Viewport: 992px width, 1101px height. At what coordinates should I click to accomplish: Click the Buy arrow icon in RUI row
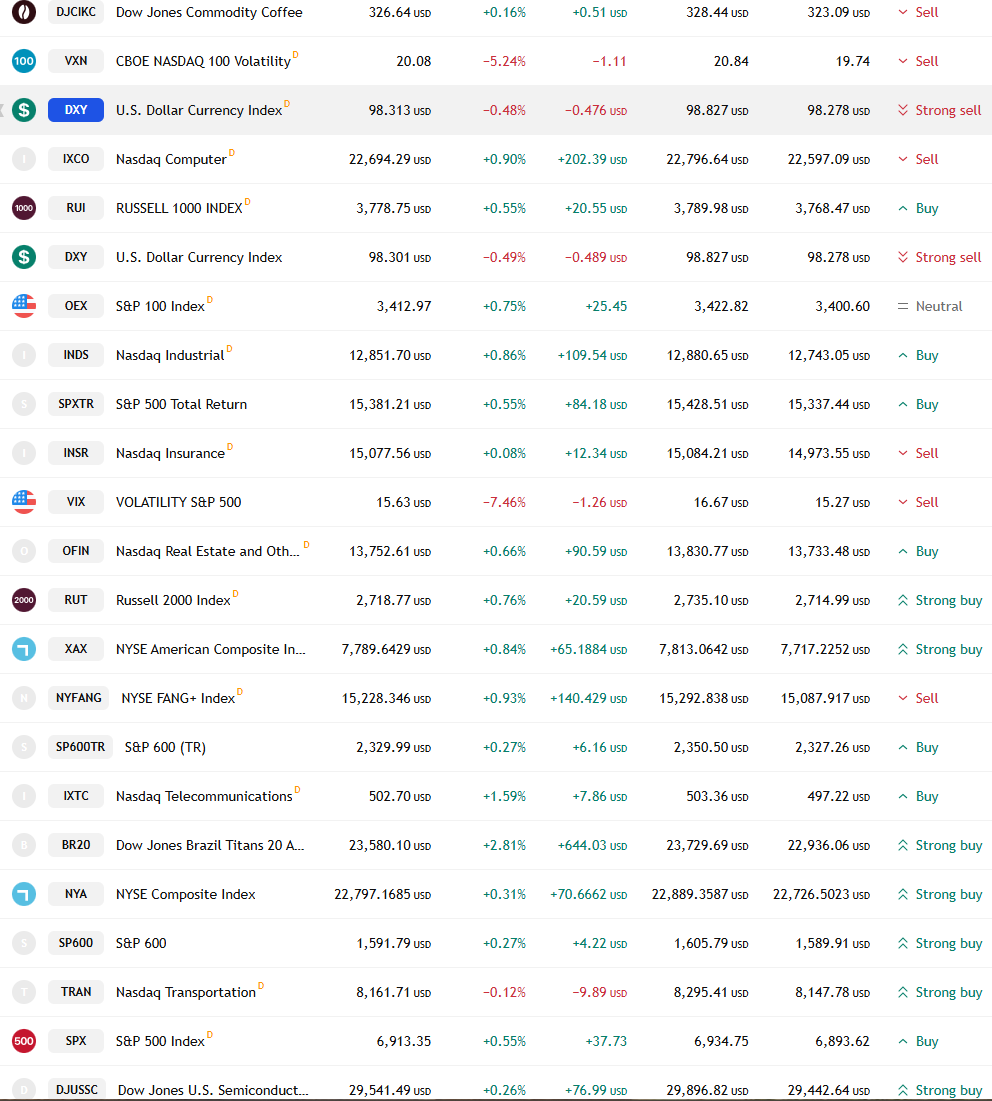903,209
